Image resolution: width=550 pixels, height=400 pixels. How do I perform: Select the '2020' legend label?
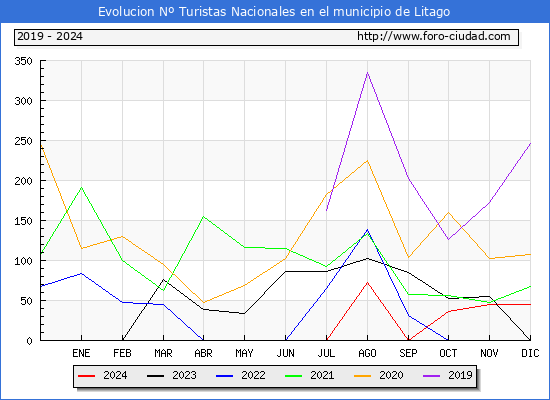click(x=391, y=375)
